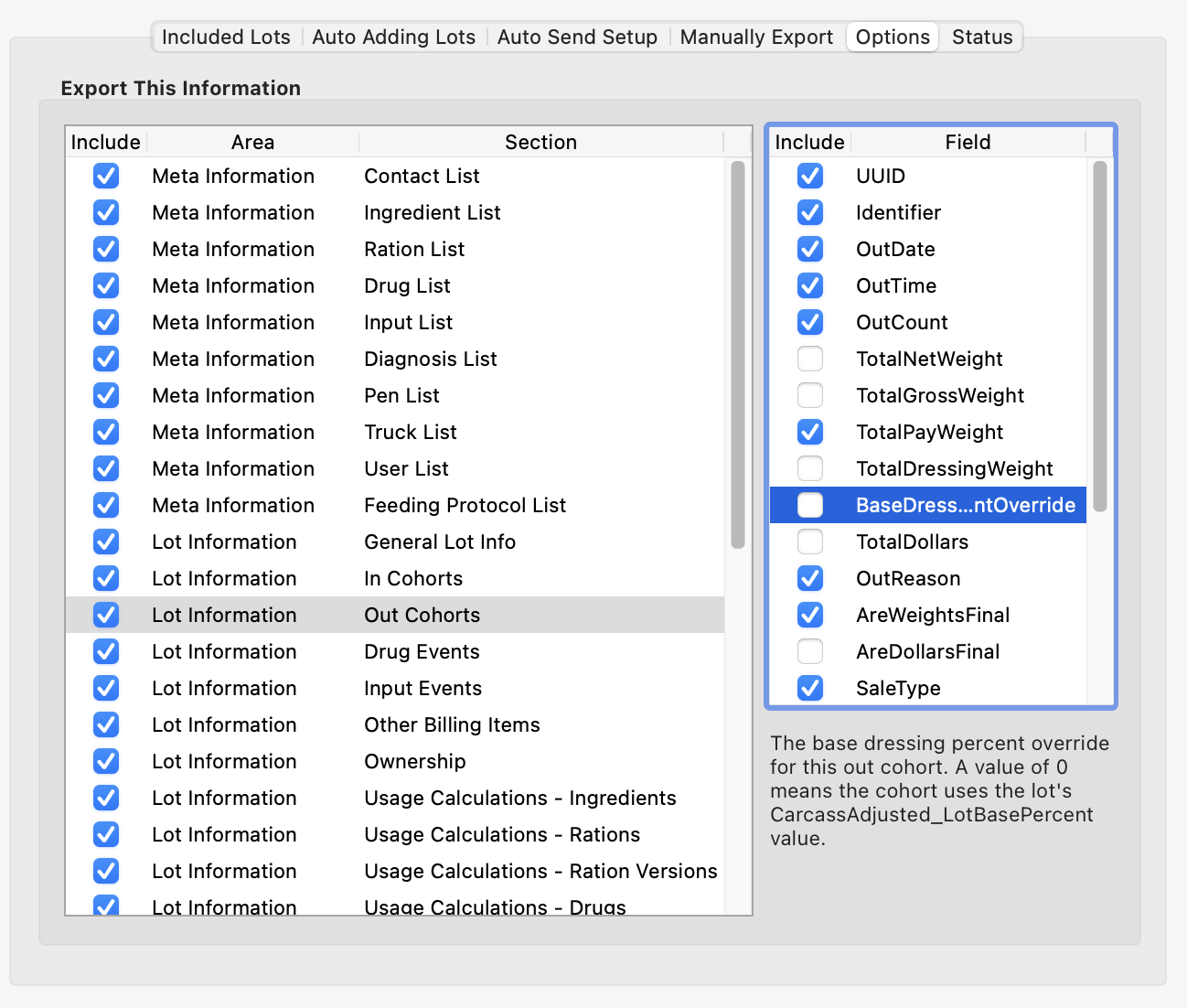Uncheck the In Cohorts include checkbox

pos(106,578)
